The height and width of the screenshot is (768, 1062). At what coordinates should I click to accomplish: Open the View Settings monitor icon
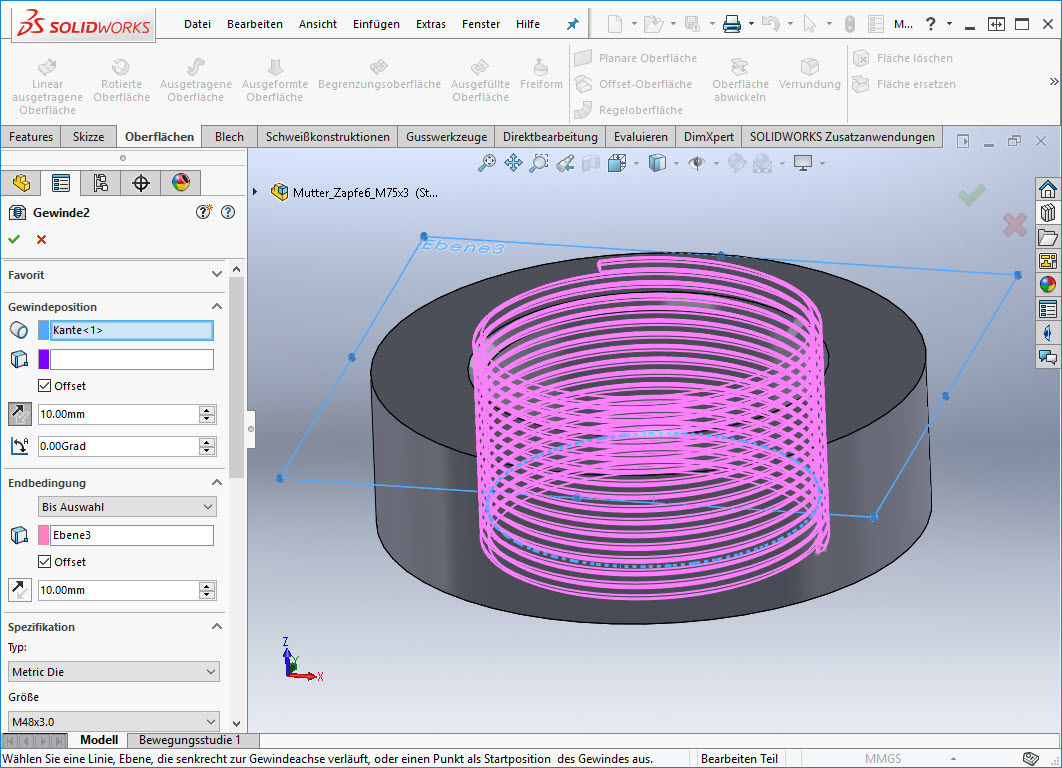coord(803,163)
